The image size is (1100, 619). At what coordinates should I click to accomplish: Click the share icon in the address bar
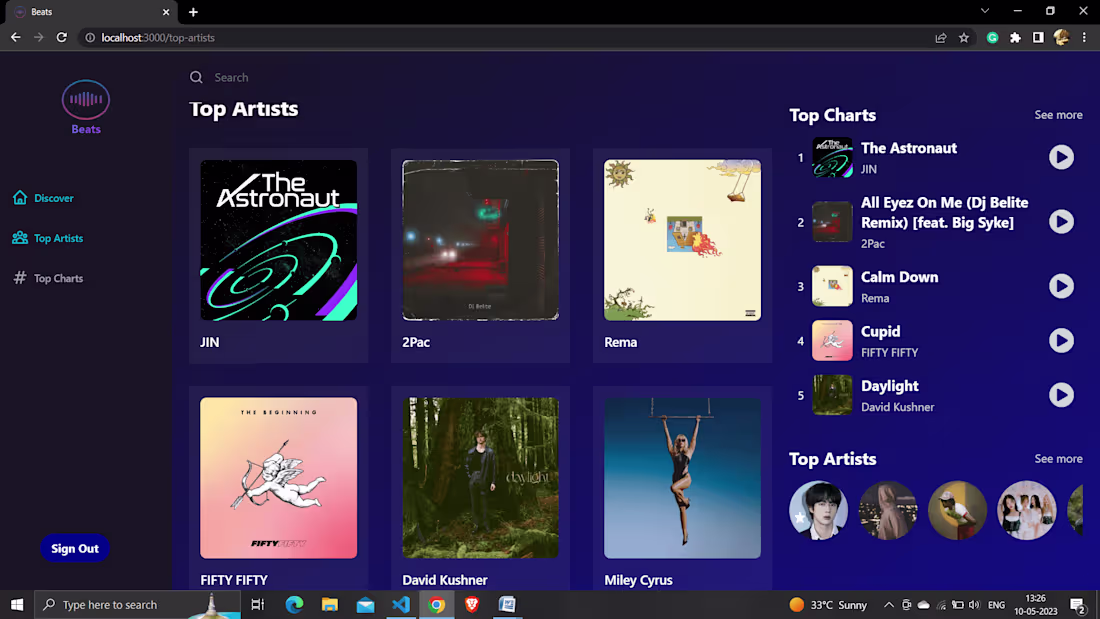point(940,37)
